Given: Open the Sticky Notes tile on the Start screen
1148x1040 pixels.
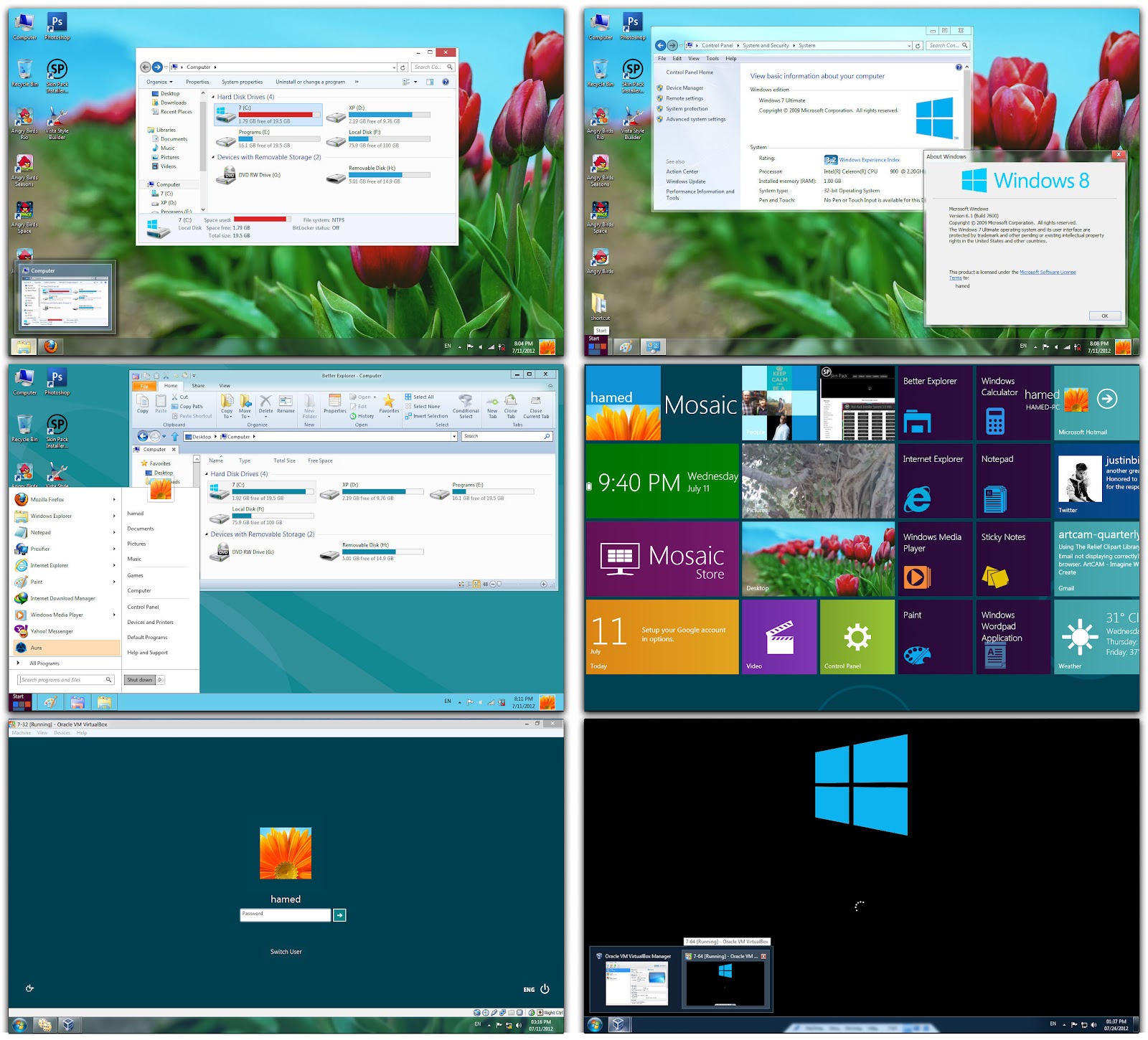Looking at the screenshot, I should 1012,558.
